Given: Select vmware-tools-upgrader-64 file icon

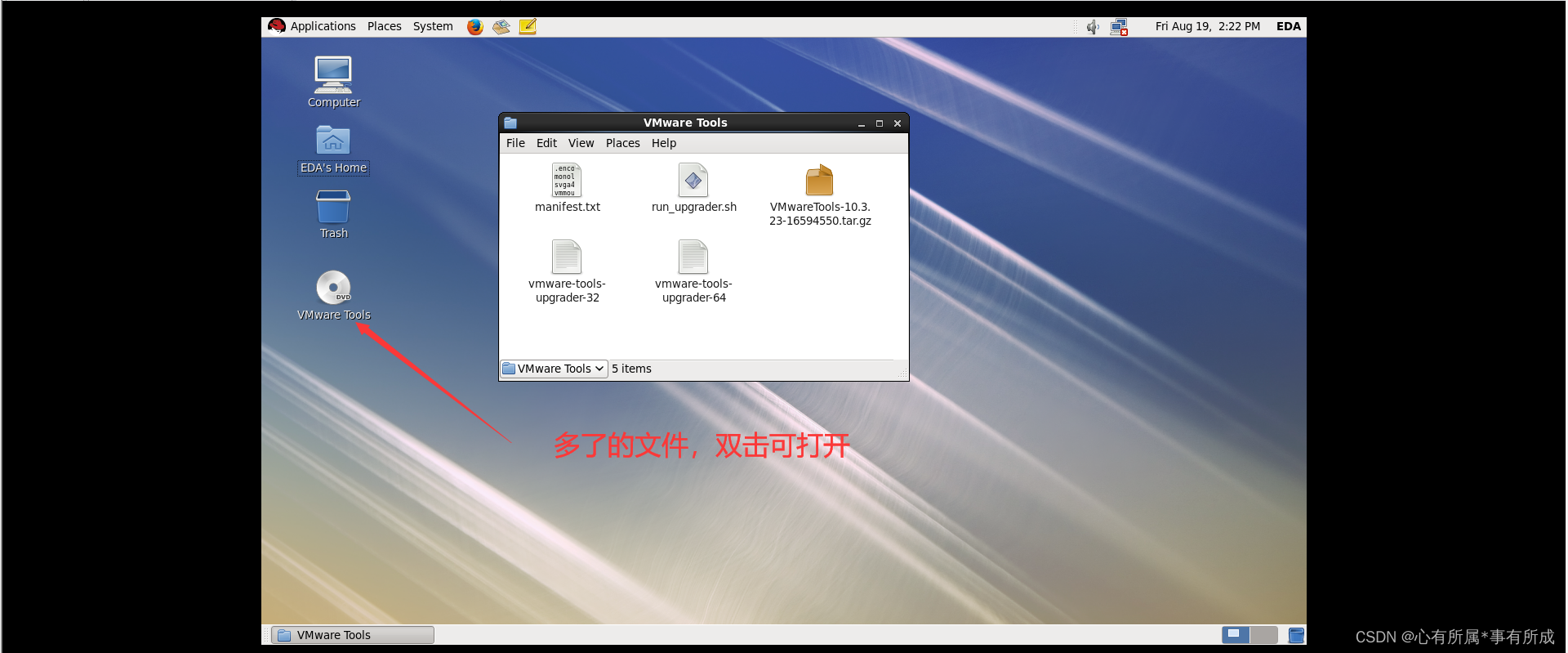Looking at the screenshot, I should pos(693,257).
